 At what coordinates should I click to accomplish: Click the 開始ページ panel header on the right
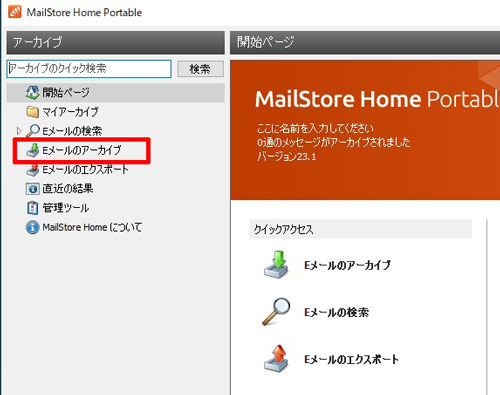click(365, 42)
